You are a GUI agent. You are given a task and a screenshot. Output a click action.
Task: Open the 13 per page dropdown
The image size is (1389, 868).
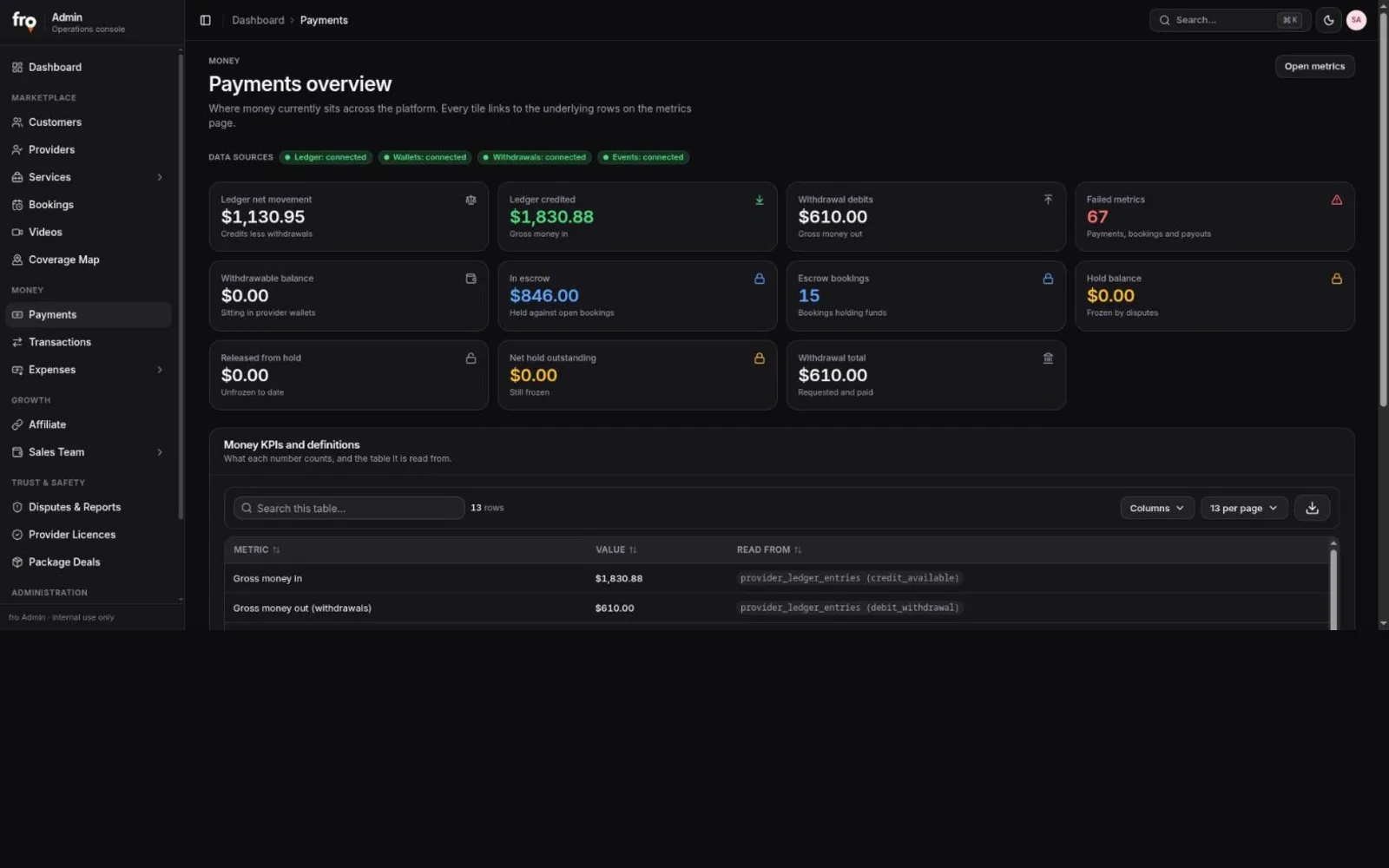click(x=1244, y=508)
